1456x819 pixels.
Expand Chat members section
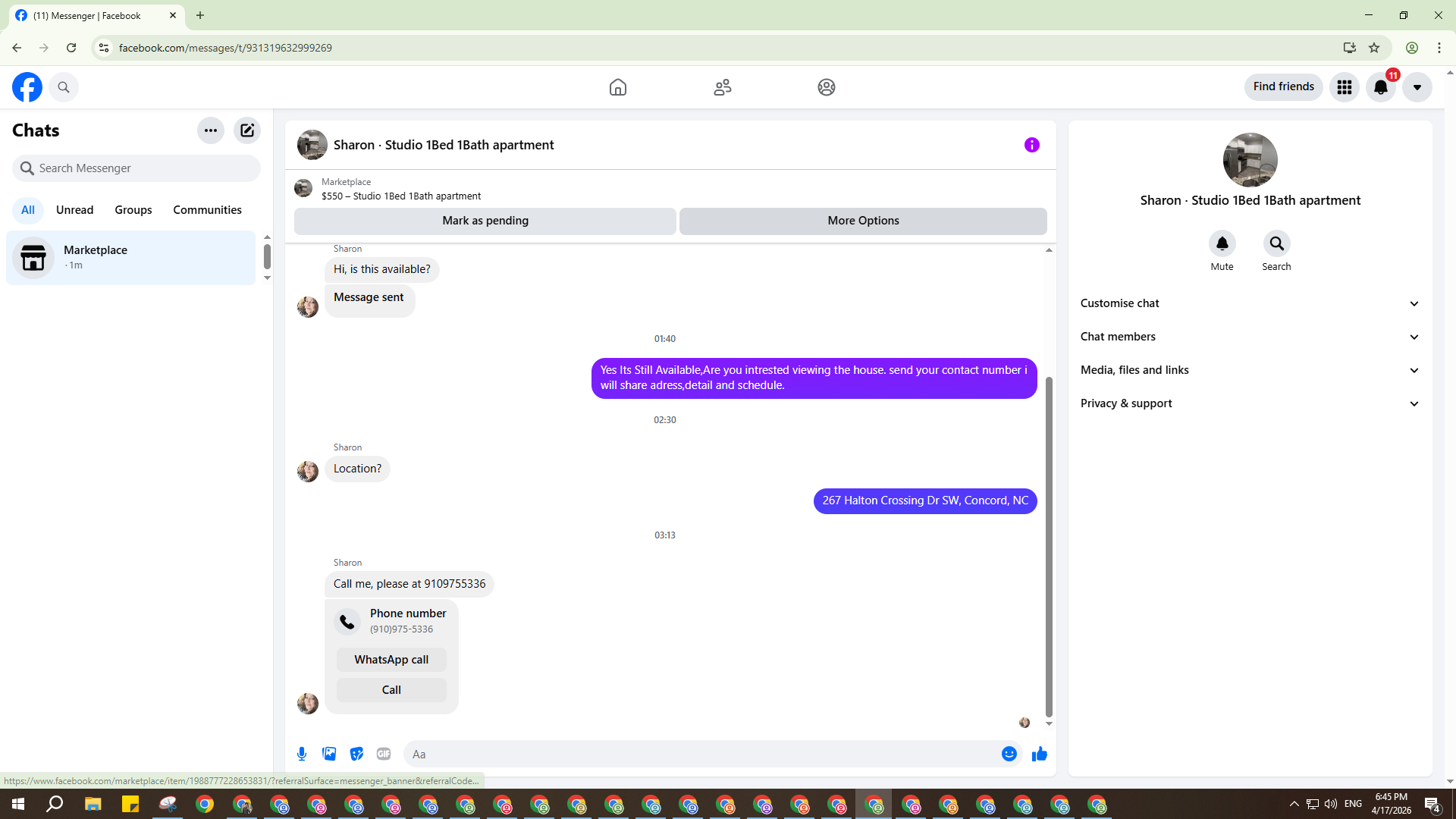[1250, 337]
